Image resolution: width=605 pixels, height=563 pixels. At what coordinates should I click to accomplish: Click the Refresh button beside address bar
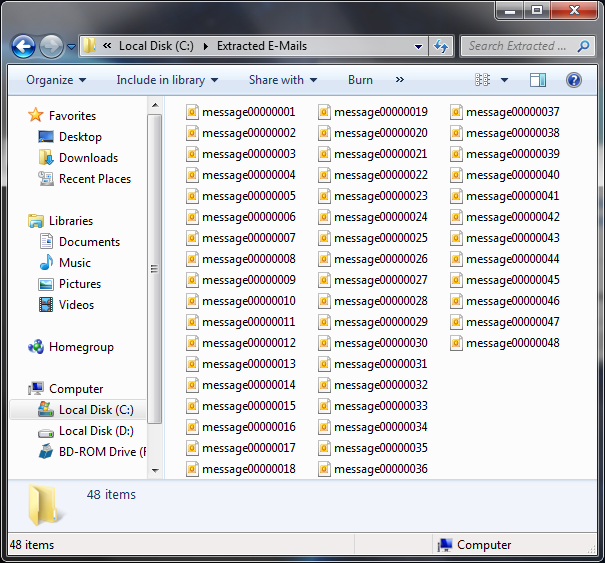click(x=441, y=46)
